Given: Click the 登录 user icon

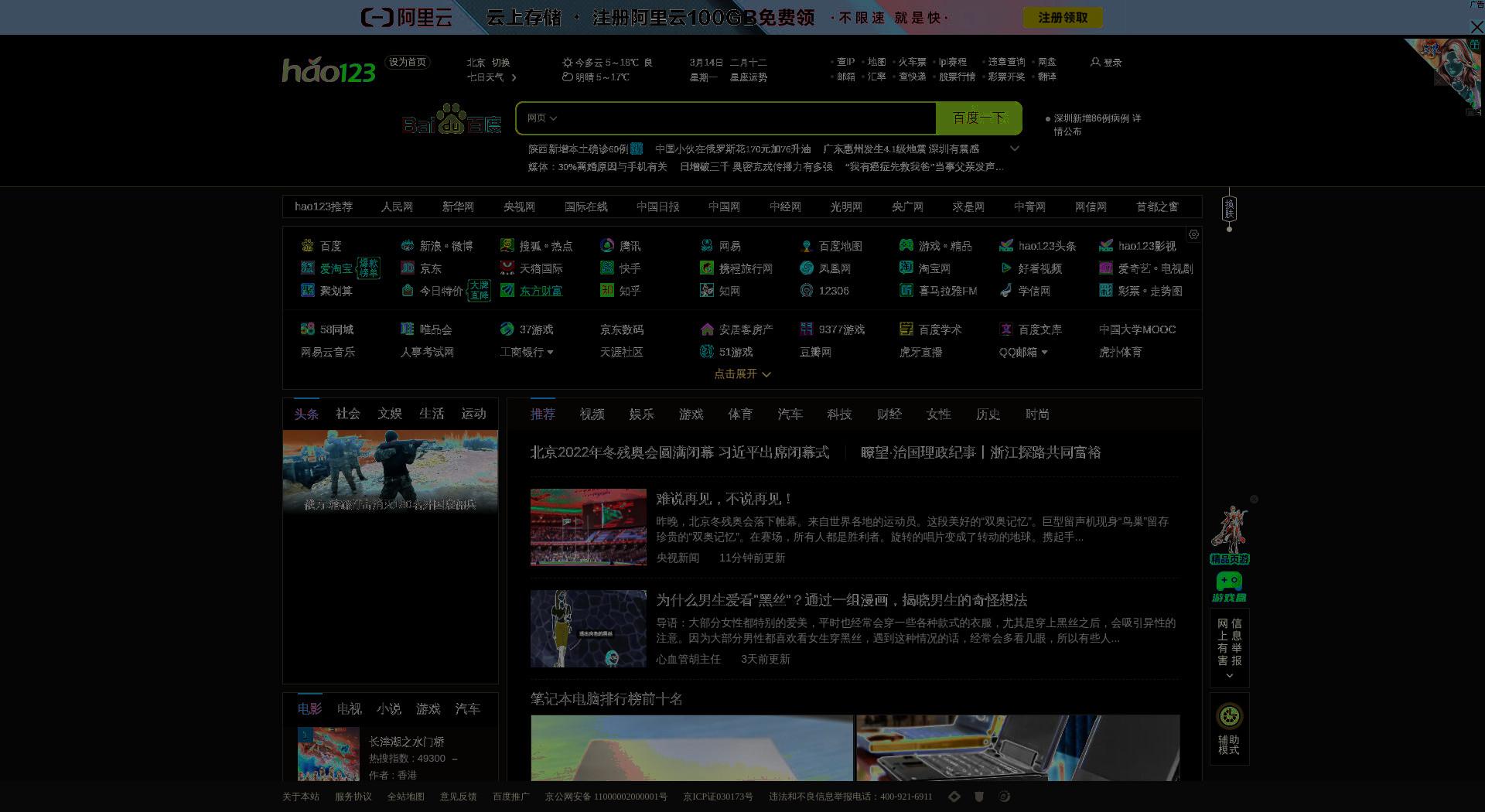Looking at the screenshot, I should coord(1095,62).
